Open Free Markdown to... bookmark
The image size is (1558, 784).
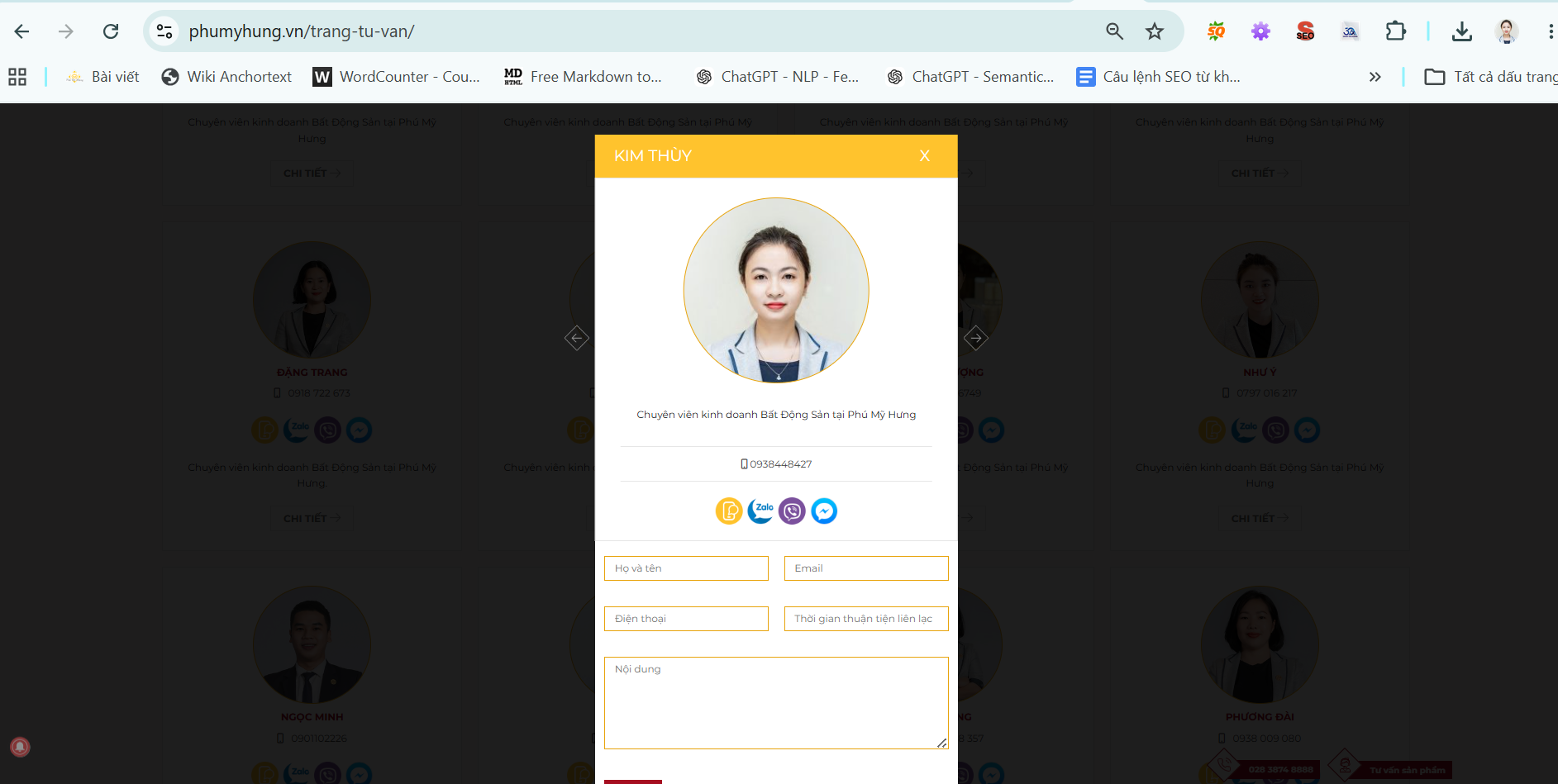click(583, 77)
